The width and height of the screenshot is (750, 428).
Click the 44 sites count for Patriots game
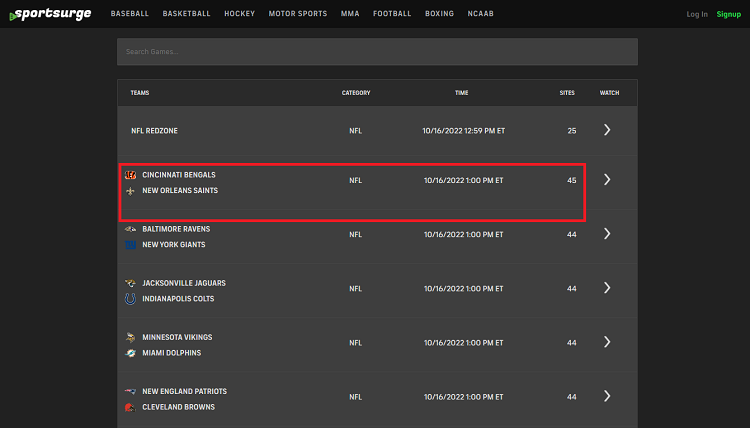[x=572, y=397]
